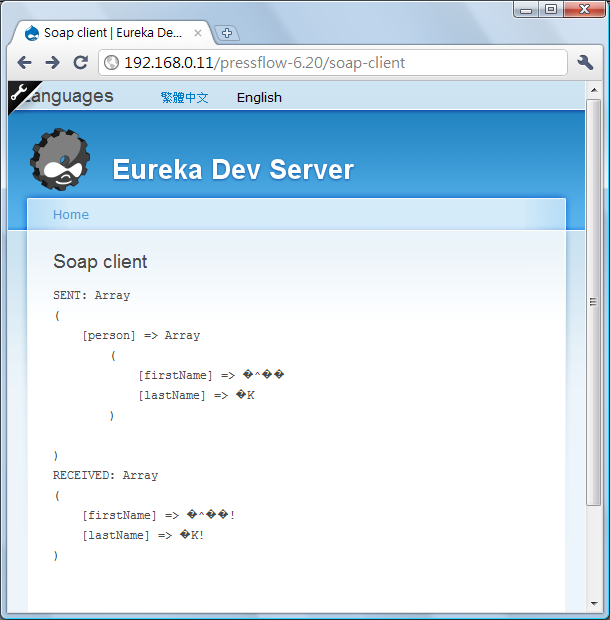The width and height of the screenshot is (610, 620).
Task: Click the Eureka Dev Server site title
Action: pos(233,170)
